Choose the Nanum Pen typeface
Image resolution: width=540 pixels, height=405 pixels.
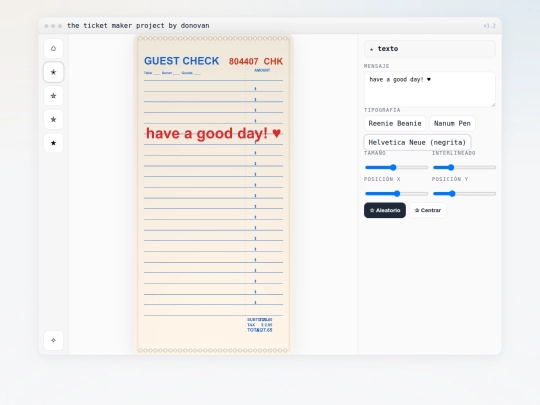click(452, 123)
